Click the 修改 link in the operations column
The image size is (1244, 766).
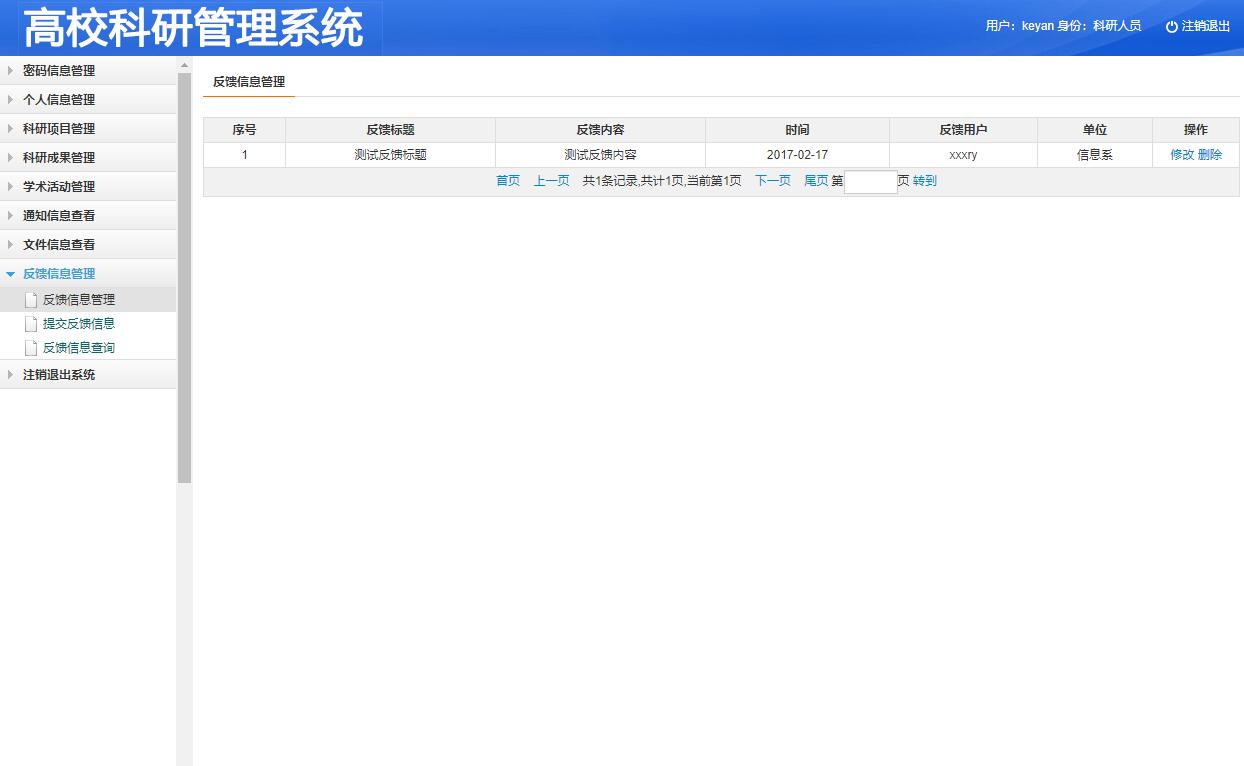click(x=1181, y=155)
